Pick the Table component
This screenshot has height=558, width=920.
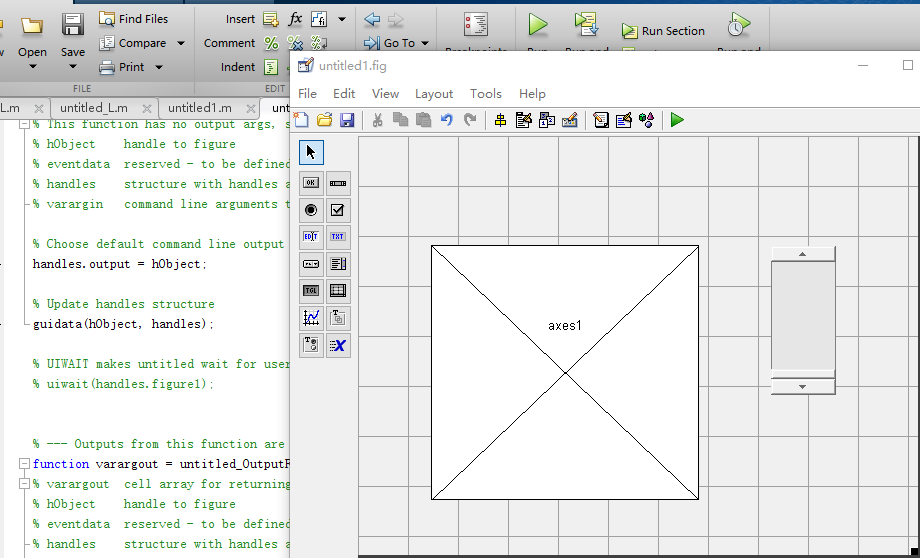click(x=338, y=290)
